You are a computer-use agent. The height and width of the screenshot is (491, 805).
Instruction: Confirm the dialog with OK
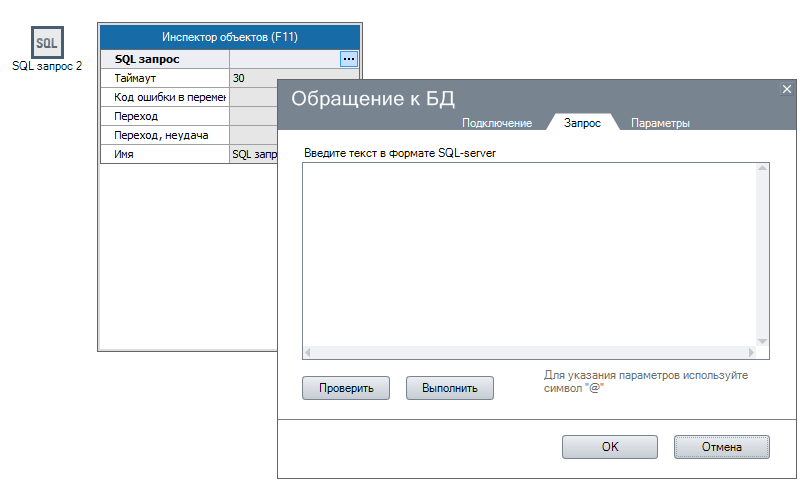click(609, 447)
